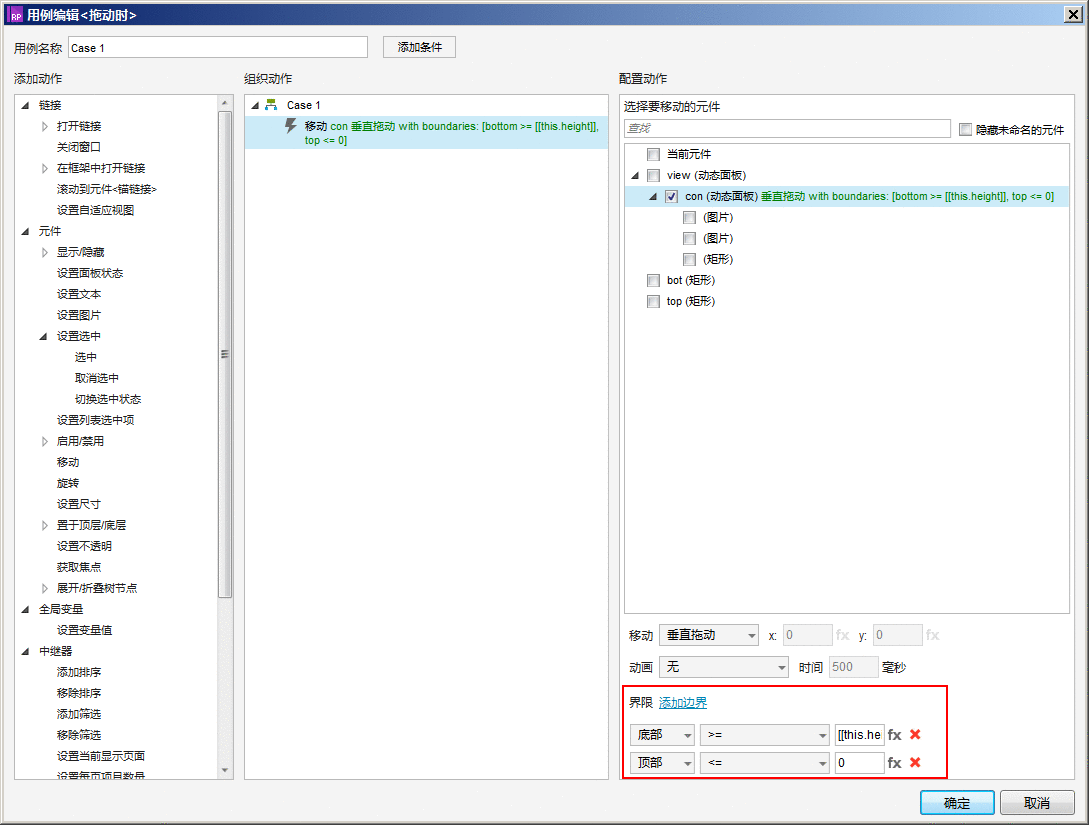This screenshot has height=825, width=1089.
Task: Select the 选中 action
Action: [85, 357]
